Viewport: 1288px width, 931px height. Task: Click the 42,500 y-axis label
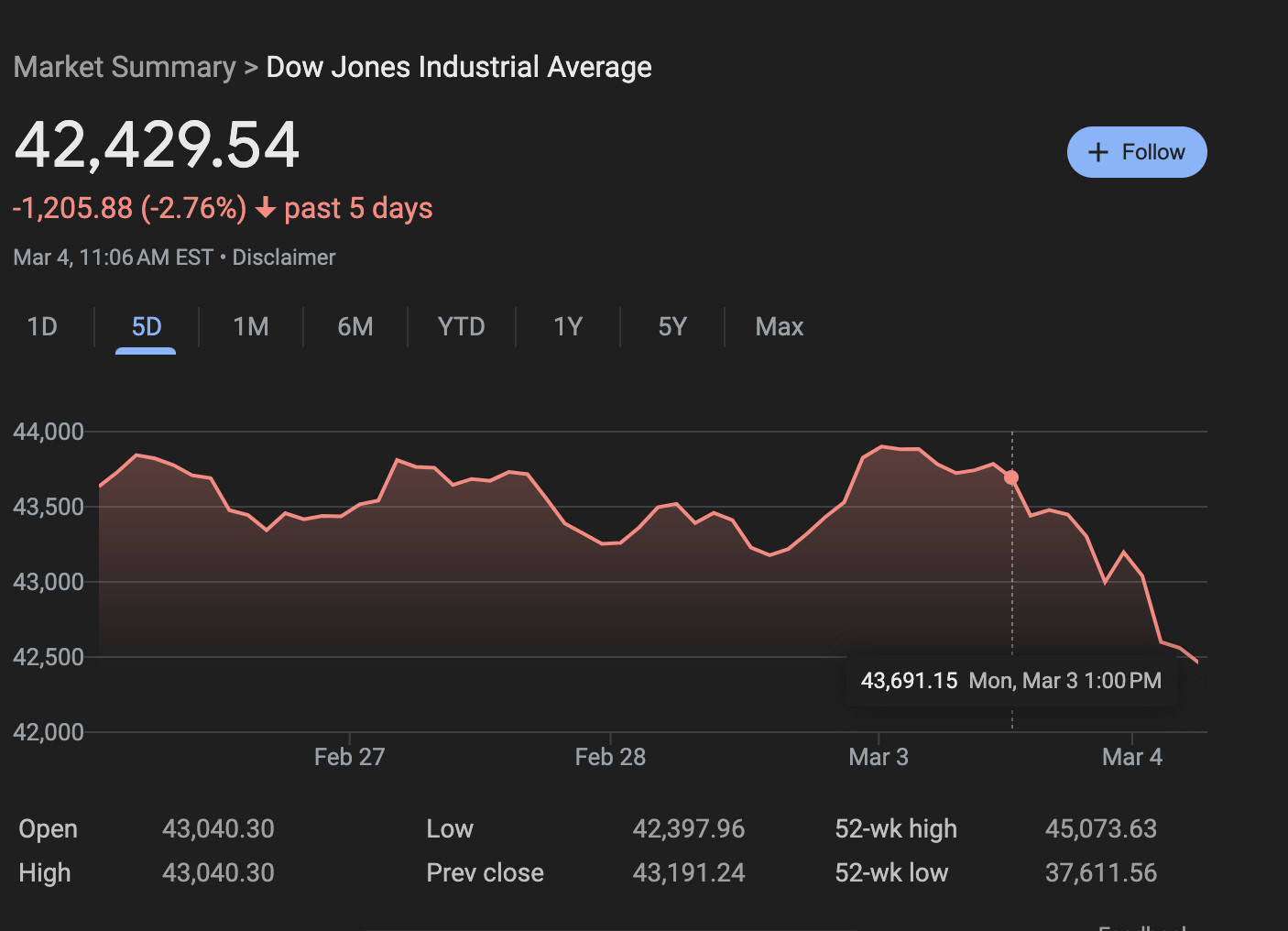[49, 657]
